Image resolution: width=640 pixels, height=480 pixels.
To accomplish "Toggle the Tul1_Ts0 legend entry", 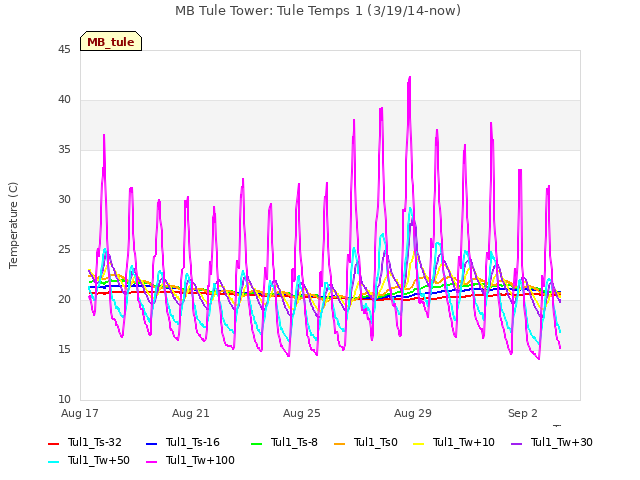I will [x=366, y=442].
